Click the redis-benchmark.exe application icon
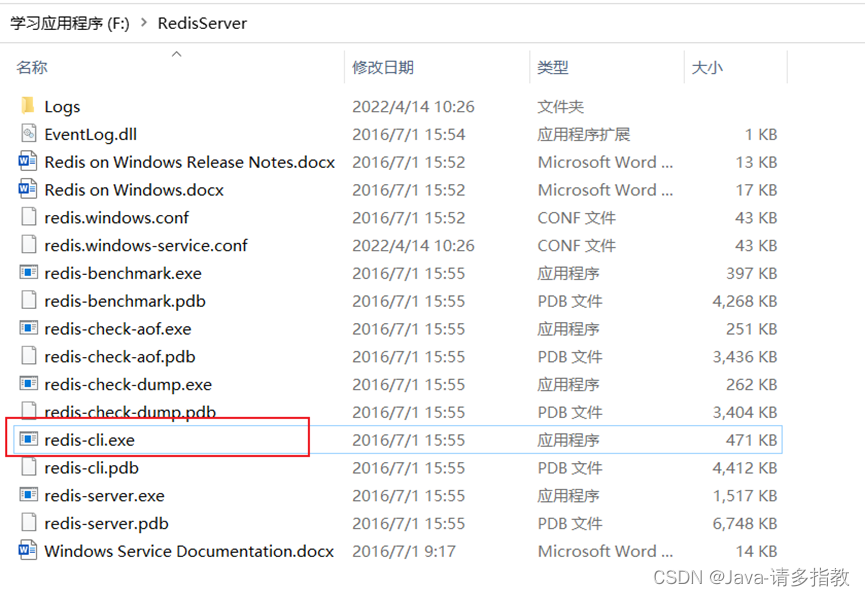The image size is (865, 596). point(29,272)
